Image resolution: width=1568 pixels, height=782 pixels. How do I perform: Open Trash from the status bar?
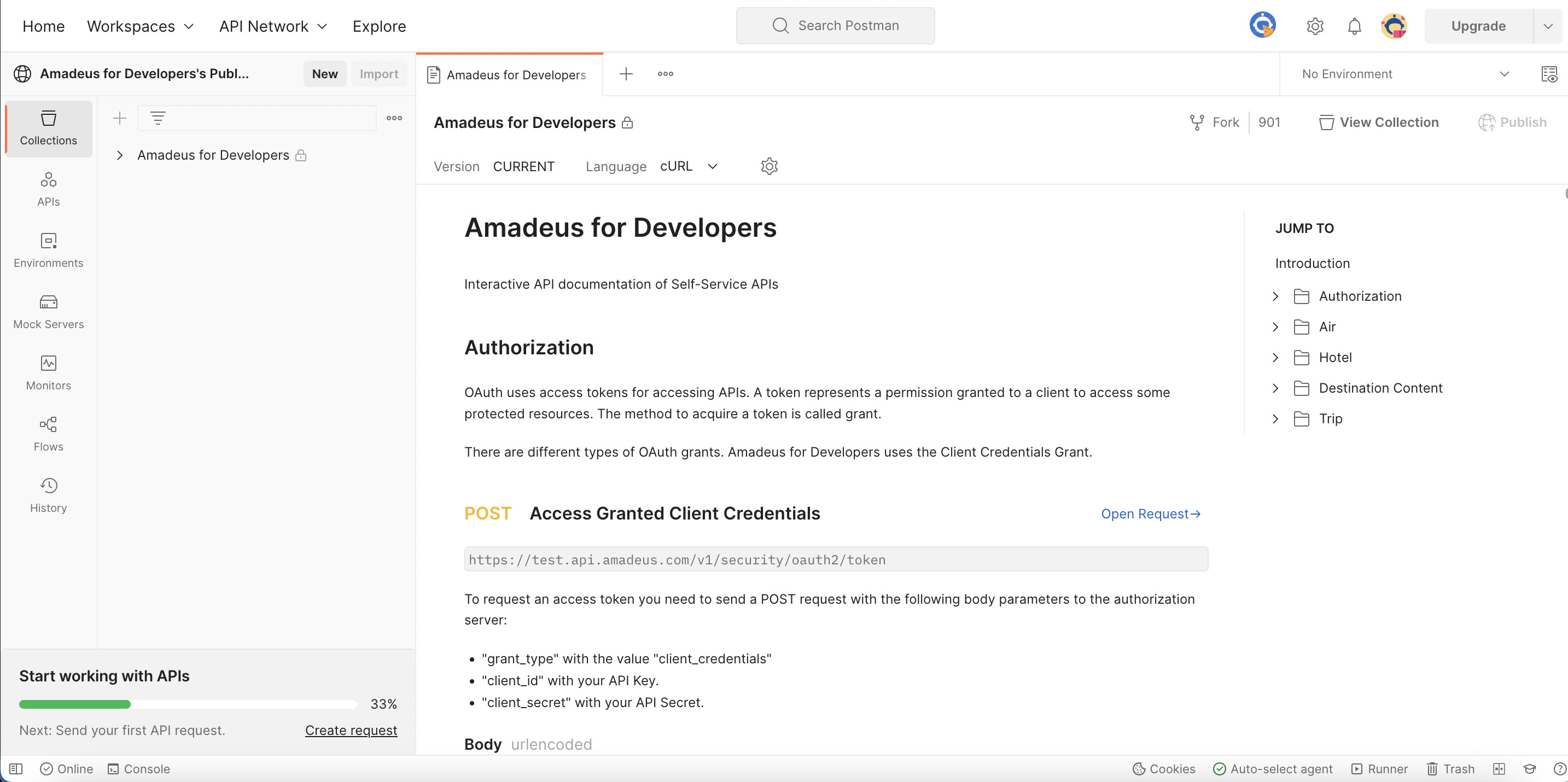coord(1451,769)
